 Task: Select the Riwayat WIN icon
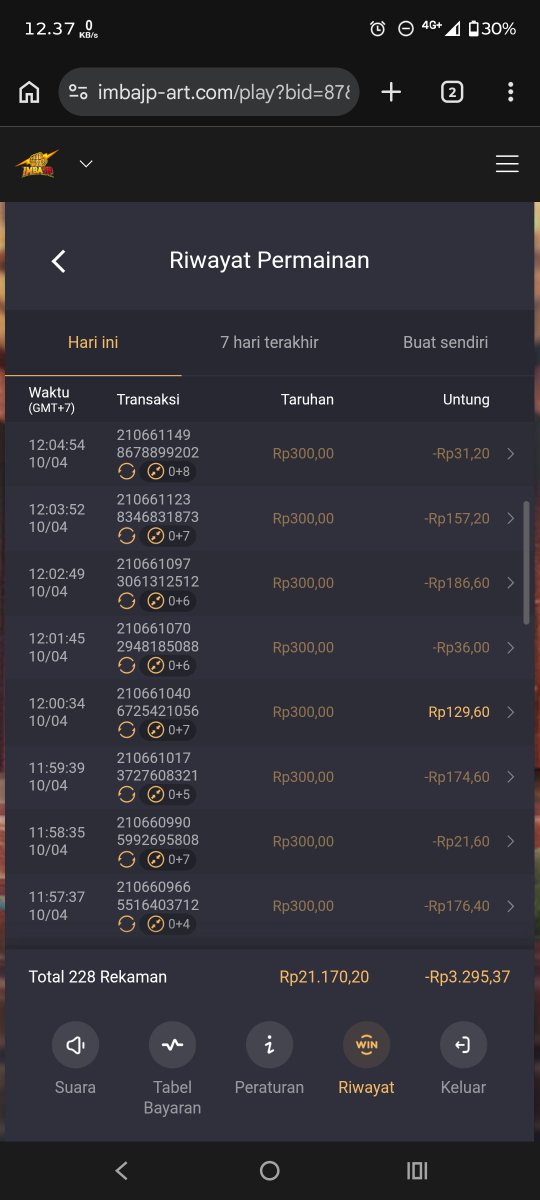(x=366, y=1045)
